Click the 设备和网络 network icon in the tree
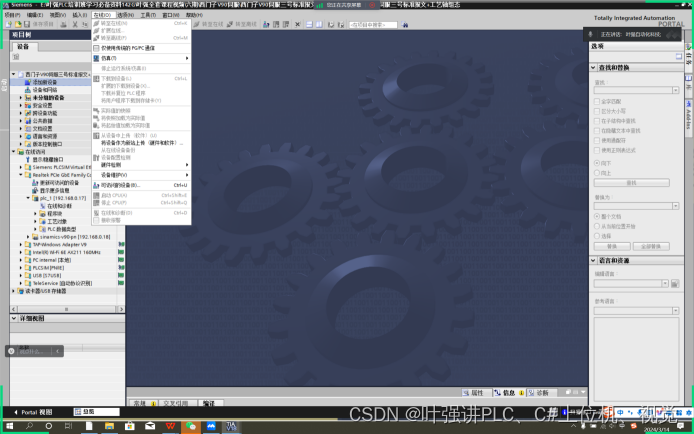This screenshot has width=694, height=434. pyautogui.click(x=27, y=90)
